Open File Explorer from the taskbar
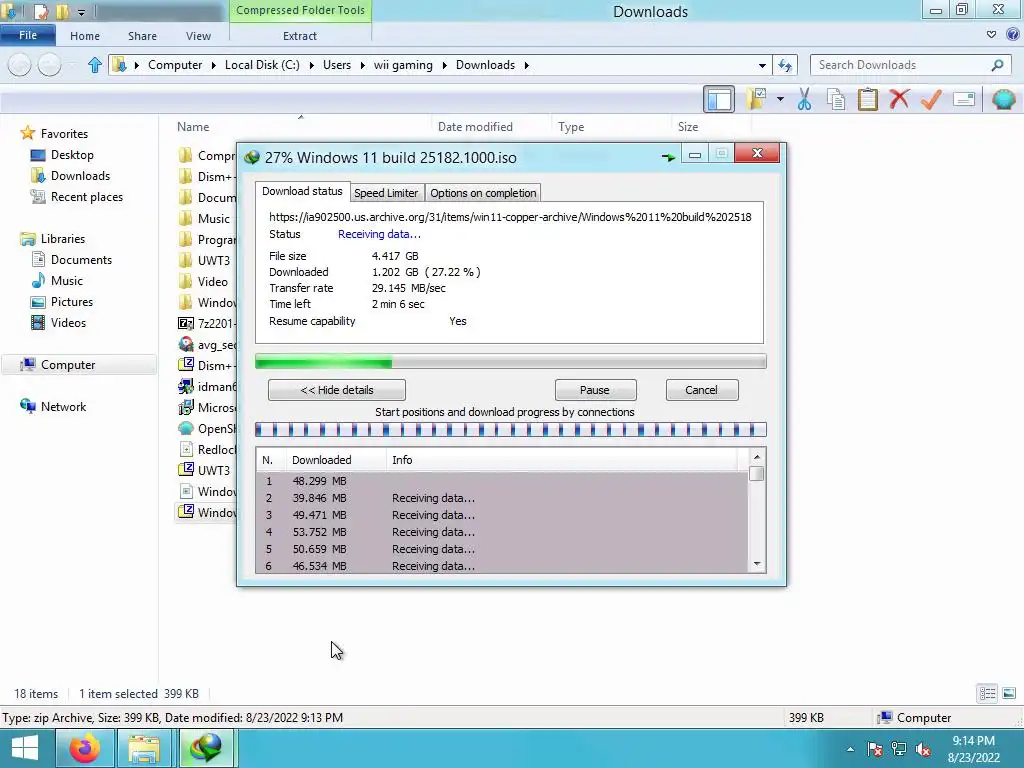Image resolution: width=1024 pixels, height=768 pixels. point(144,748)
